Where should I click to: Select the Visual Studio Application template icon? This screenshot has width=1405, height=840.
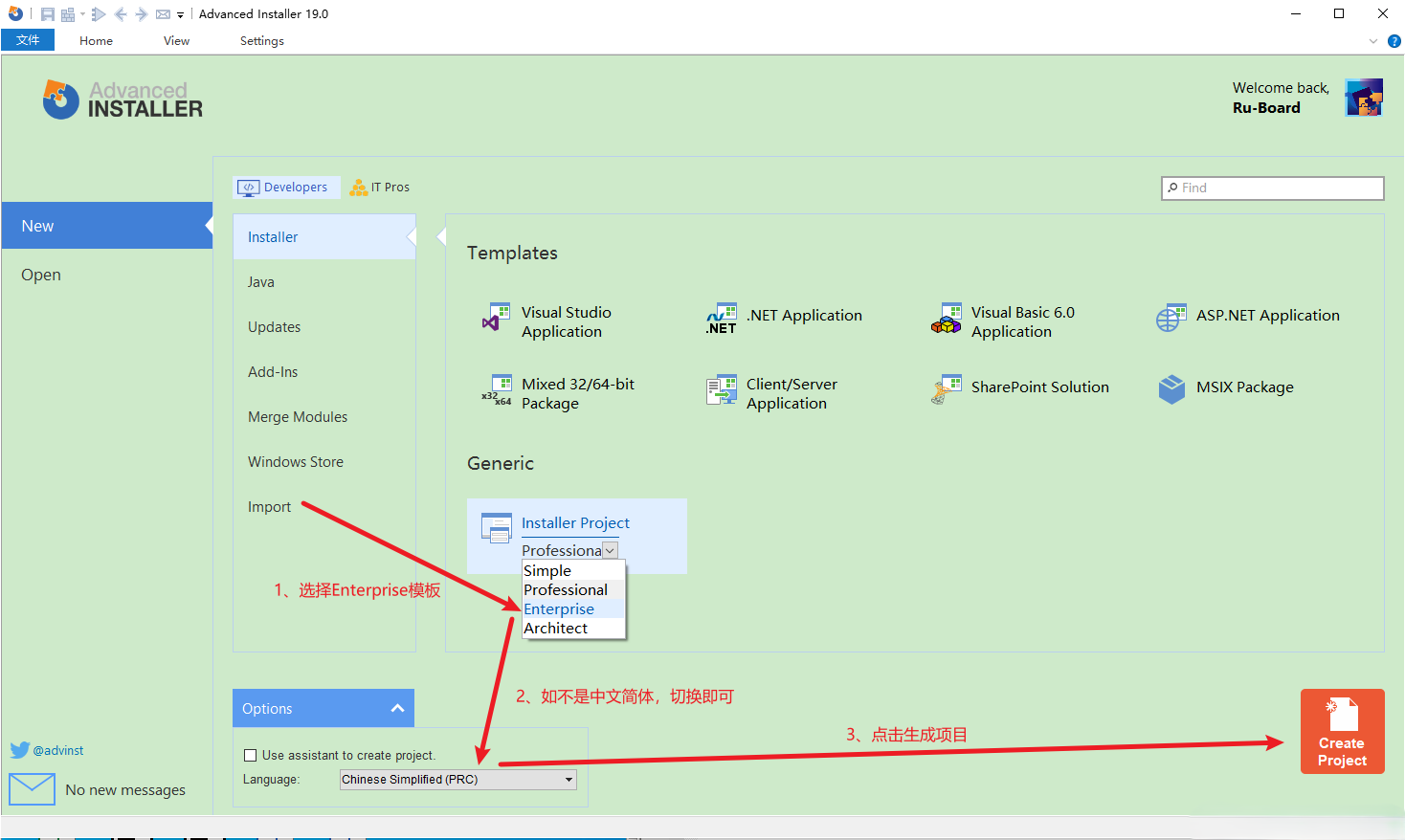(496, 319)
